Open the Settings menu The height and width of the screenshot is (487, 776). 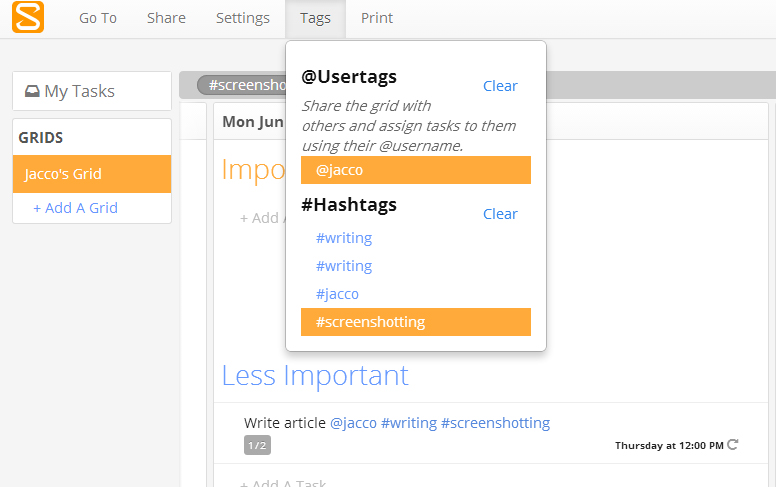pyautogui.click(x=243, y=18)
